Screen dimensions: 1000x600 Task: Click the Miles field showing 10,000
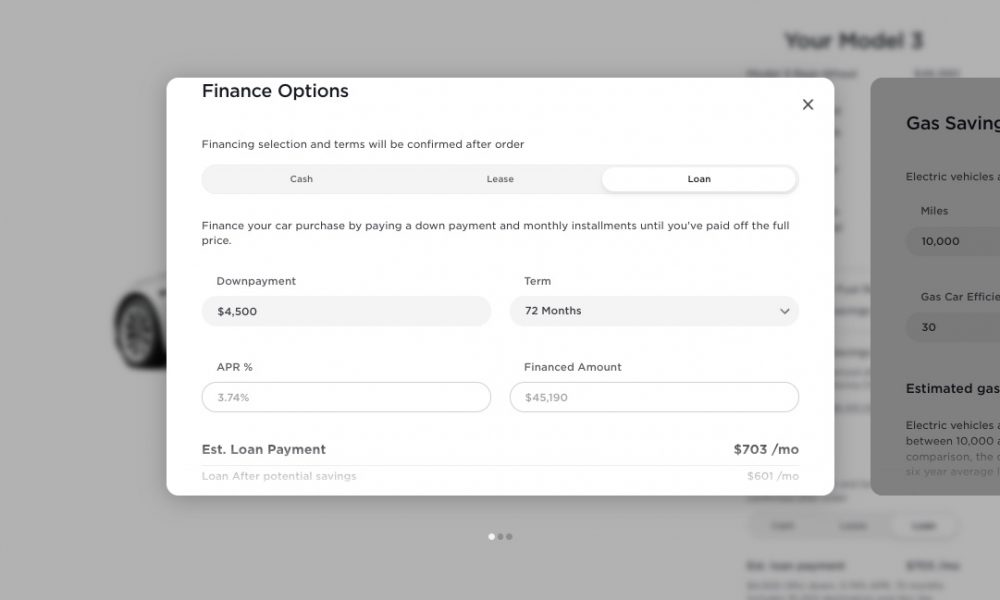coord(953,241)
